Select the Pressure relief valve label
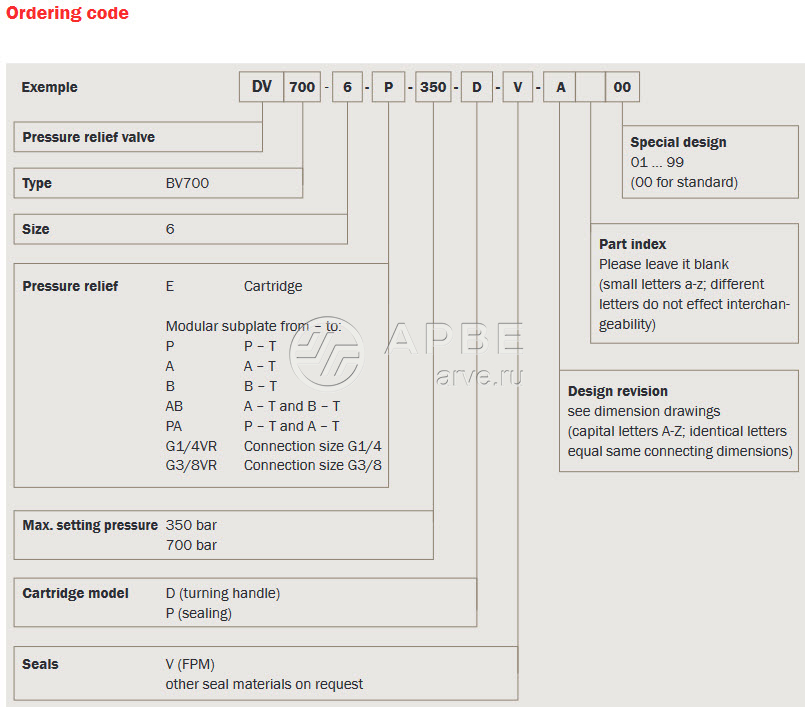Viewport: 805px width, 707px height. [89, 137]
